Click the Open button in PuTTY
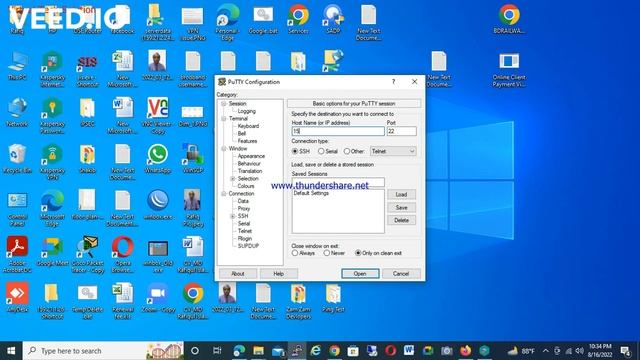Viewport: 640px width, 360px height. (x=360, y=273)
